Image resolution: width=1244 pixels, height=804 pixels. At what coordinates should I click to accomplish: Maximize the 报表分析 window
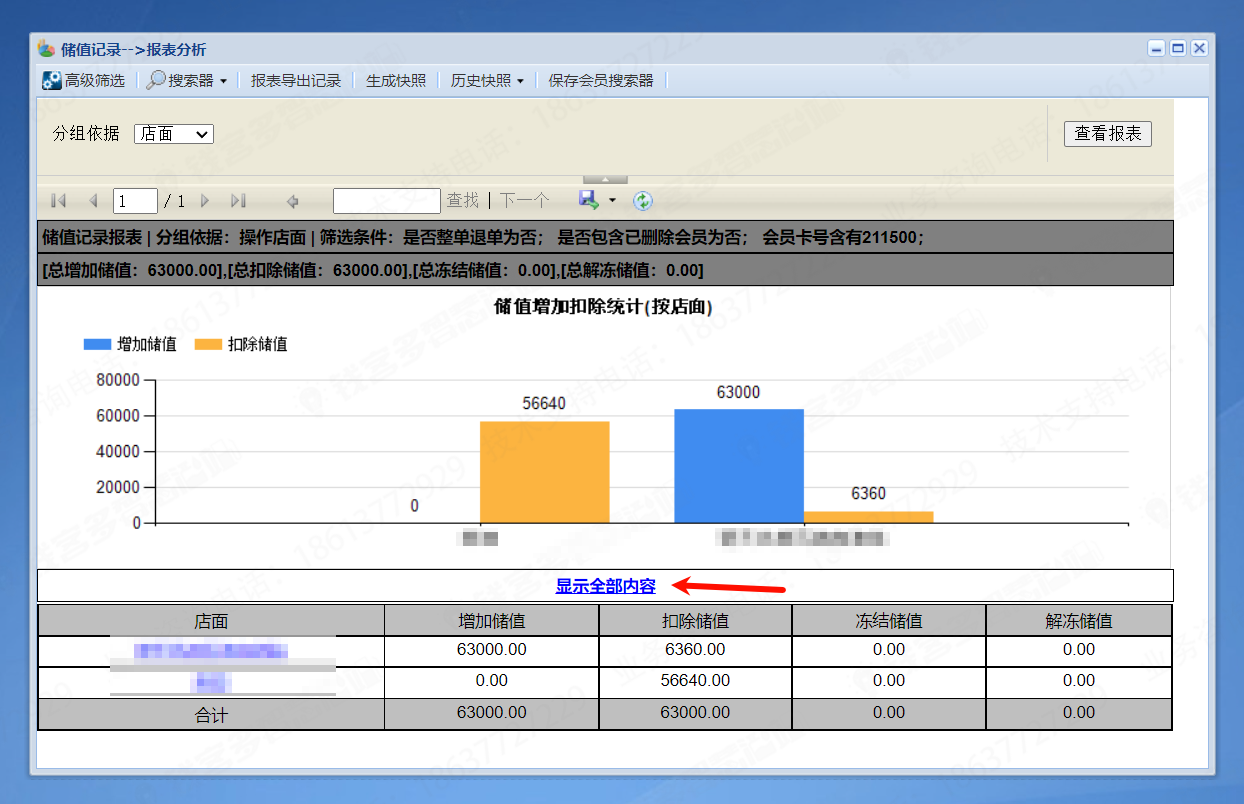point(1178,48)
